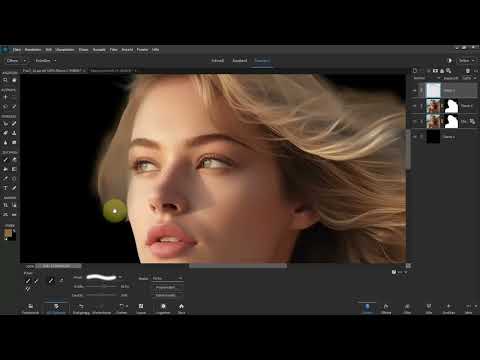Expand the Share dropdown arrow
480x360 pixels.
(x=474, y=61)
